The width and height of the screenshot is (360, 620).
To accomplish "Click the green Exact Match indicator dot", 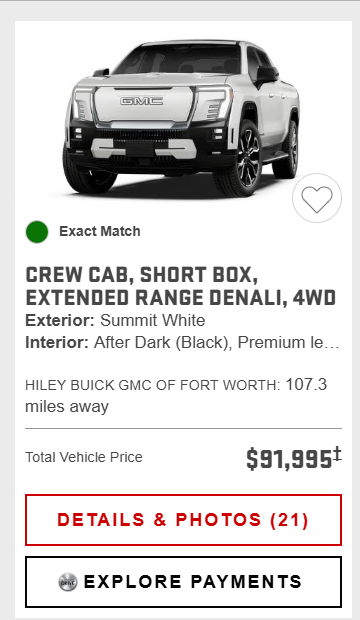I will 37,232.
